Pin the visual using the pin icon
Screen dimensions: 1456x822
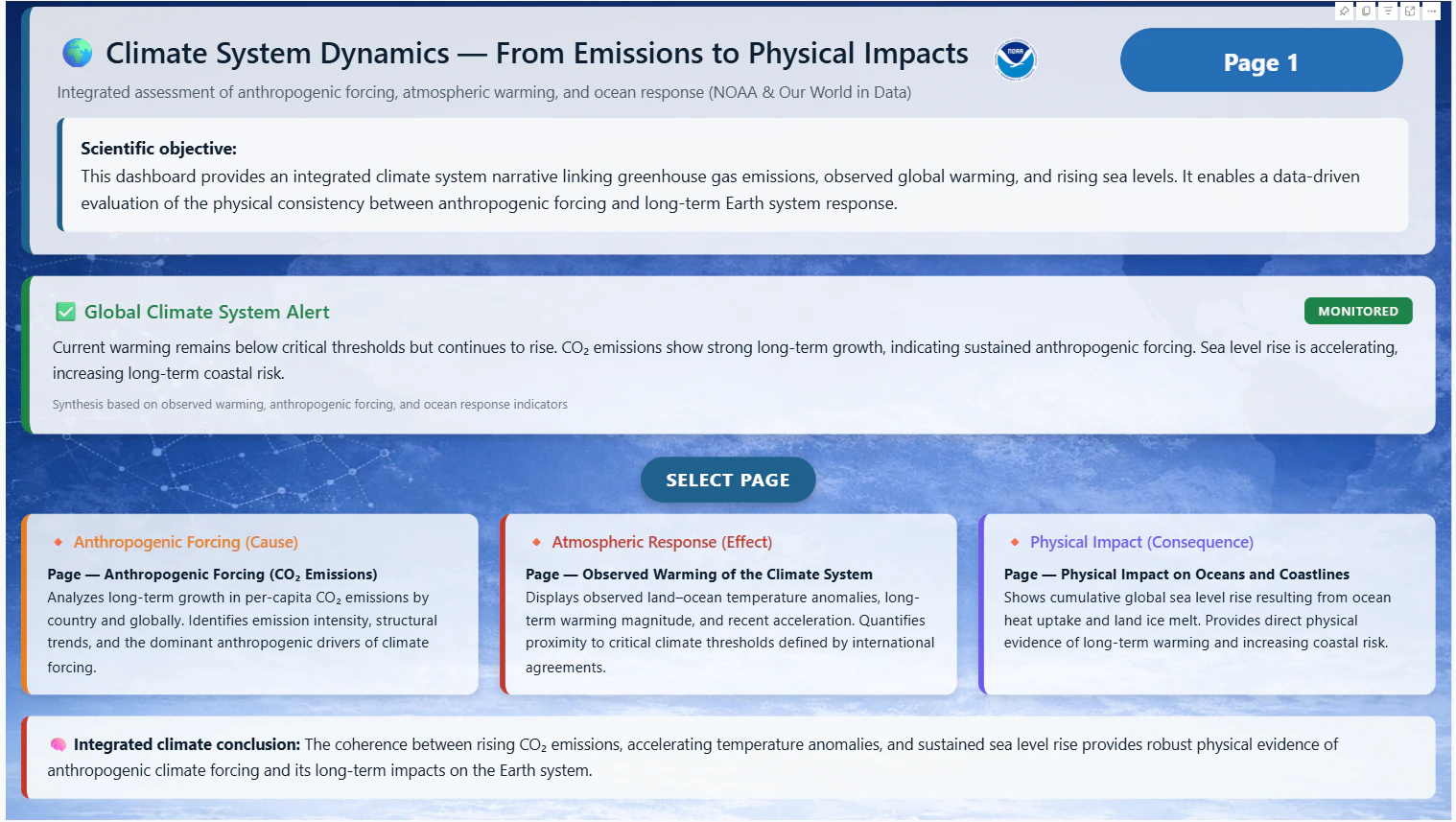click(x=1344, y=12)
